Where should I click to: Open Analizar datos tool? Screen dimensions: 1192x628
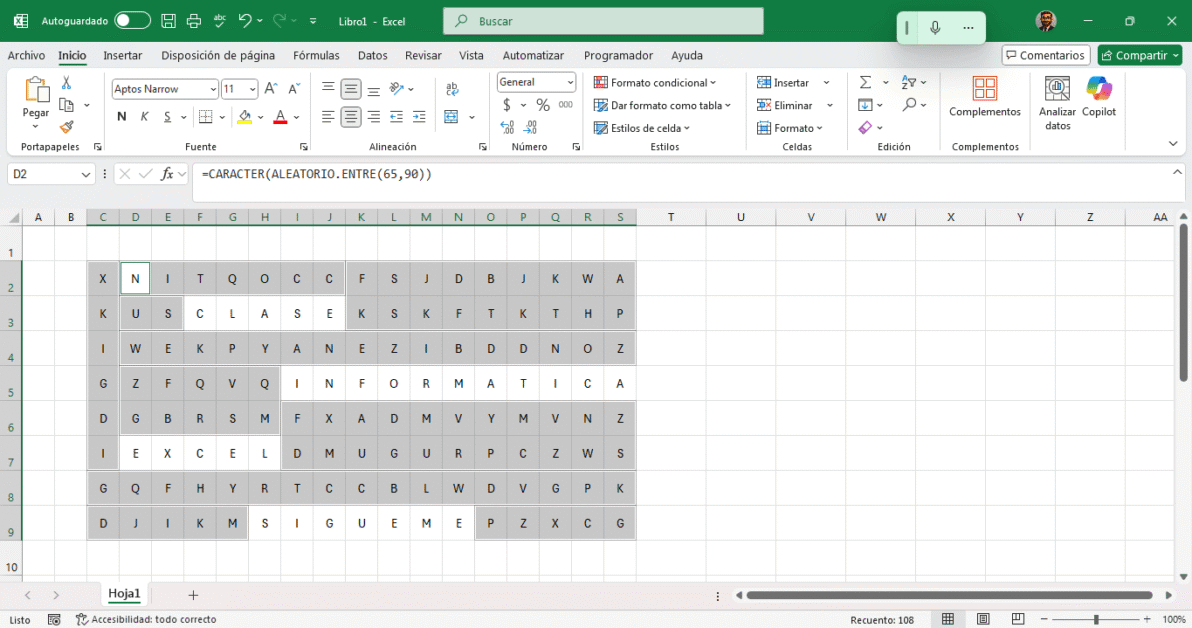click(x=1057, y=90)
